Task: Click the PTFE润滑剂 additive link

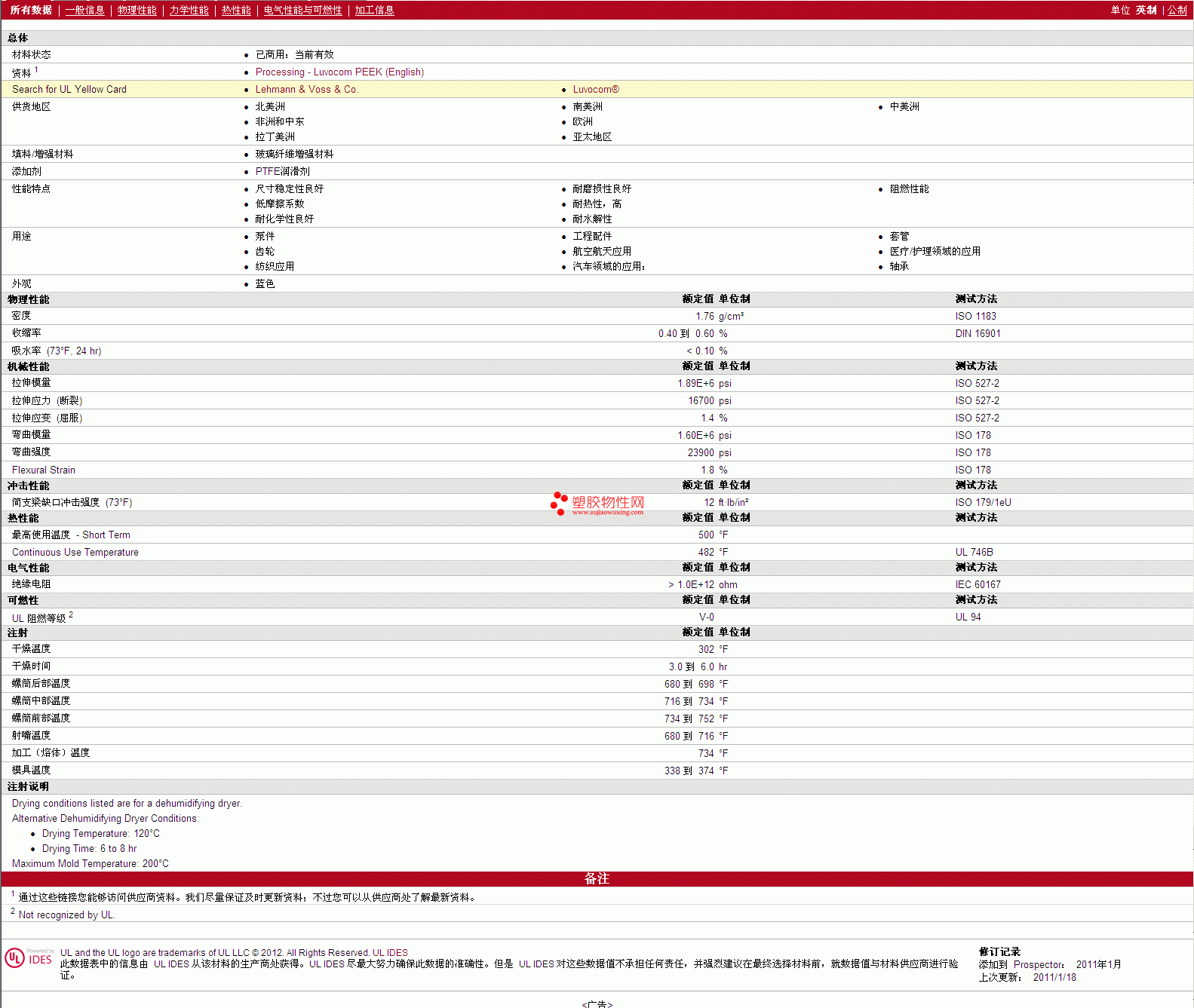Action: (282, 171)
